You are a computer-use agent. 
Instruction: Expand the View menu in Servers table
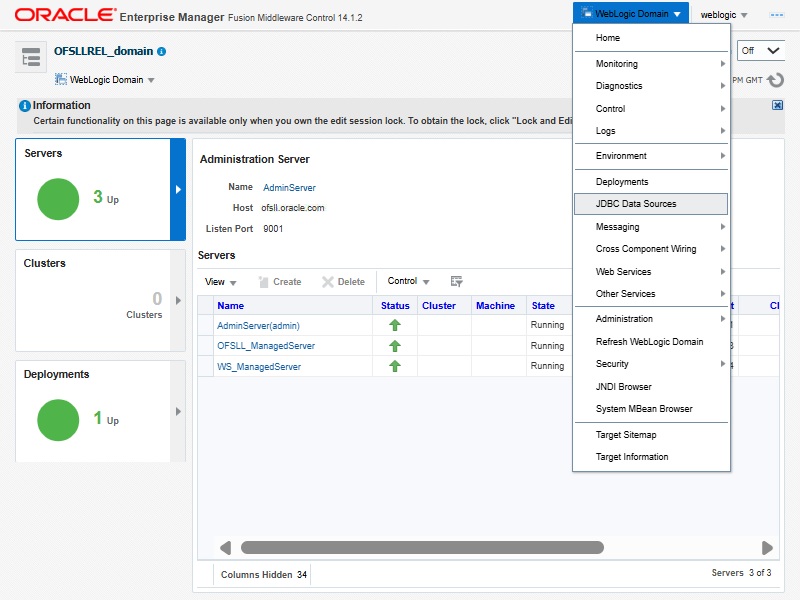tap(220, 282)
